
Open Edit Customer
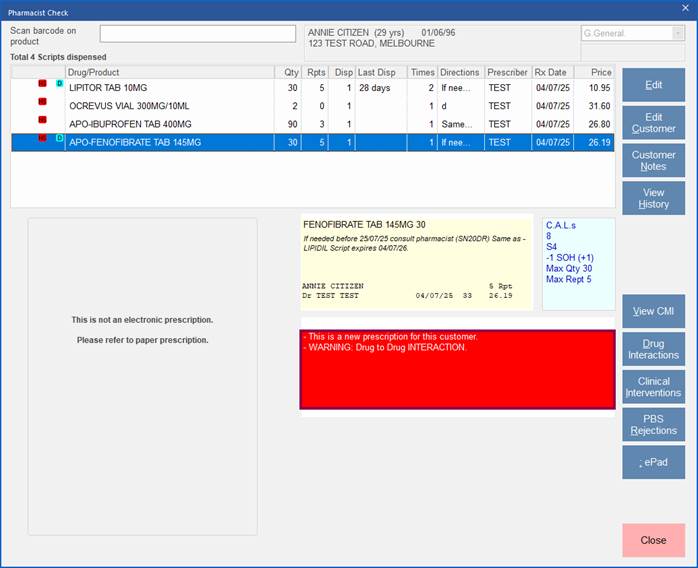(x=653, y=123)
